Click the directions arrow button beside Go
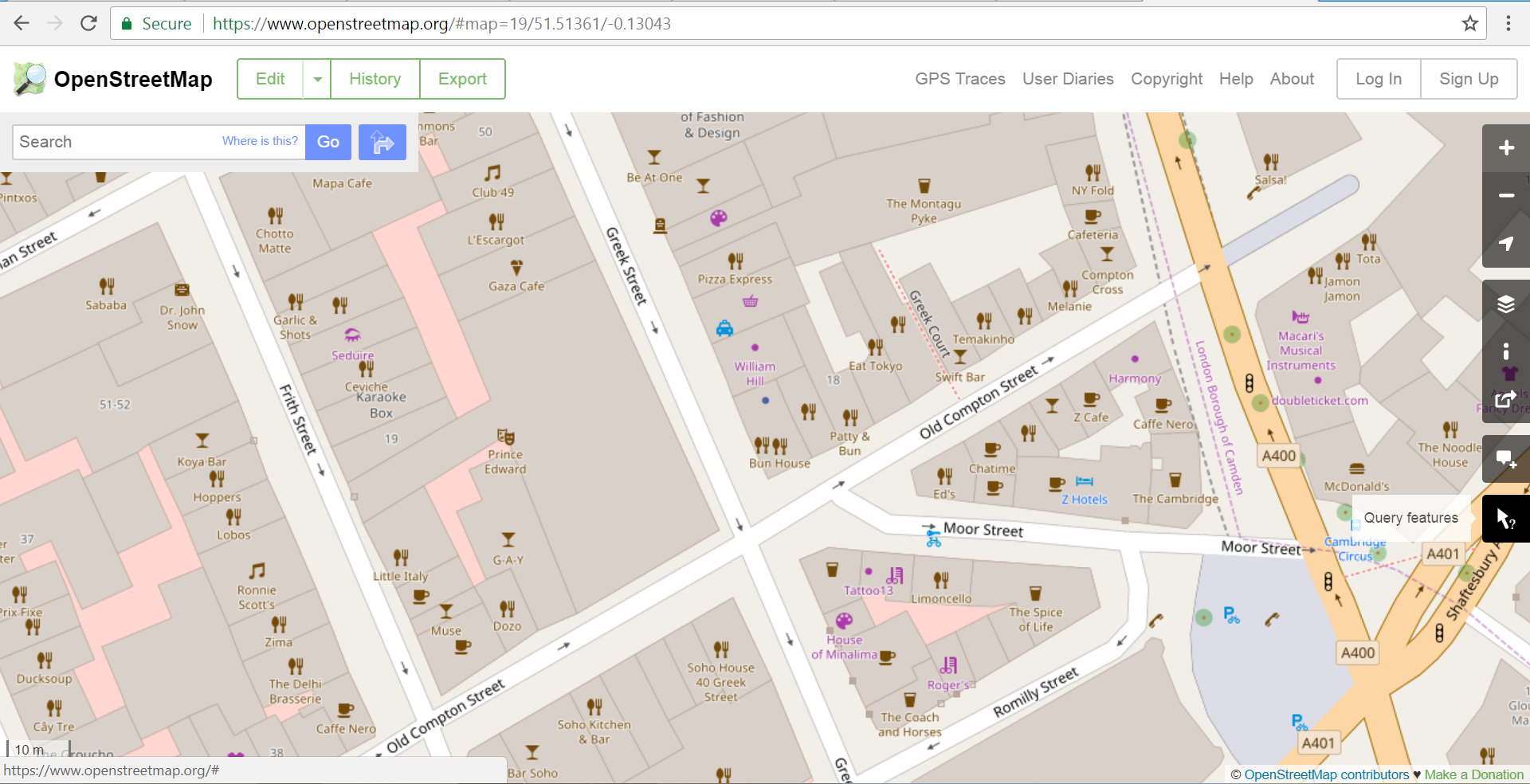The height and width of the screenshot is (784, 1530). tap(382, 142)
